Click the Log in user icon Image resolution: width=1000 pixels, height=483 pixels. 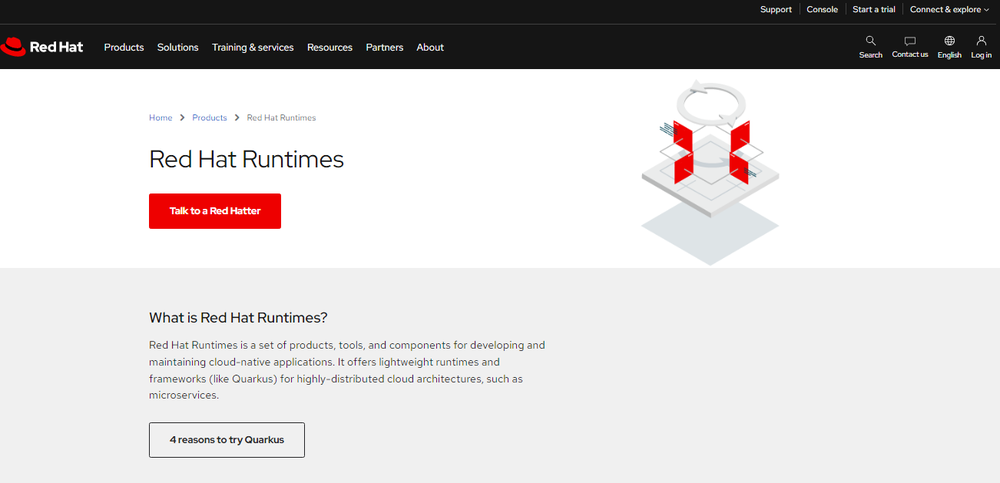click(x=981, y=47)
